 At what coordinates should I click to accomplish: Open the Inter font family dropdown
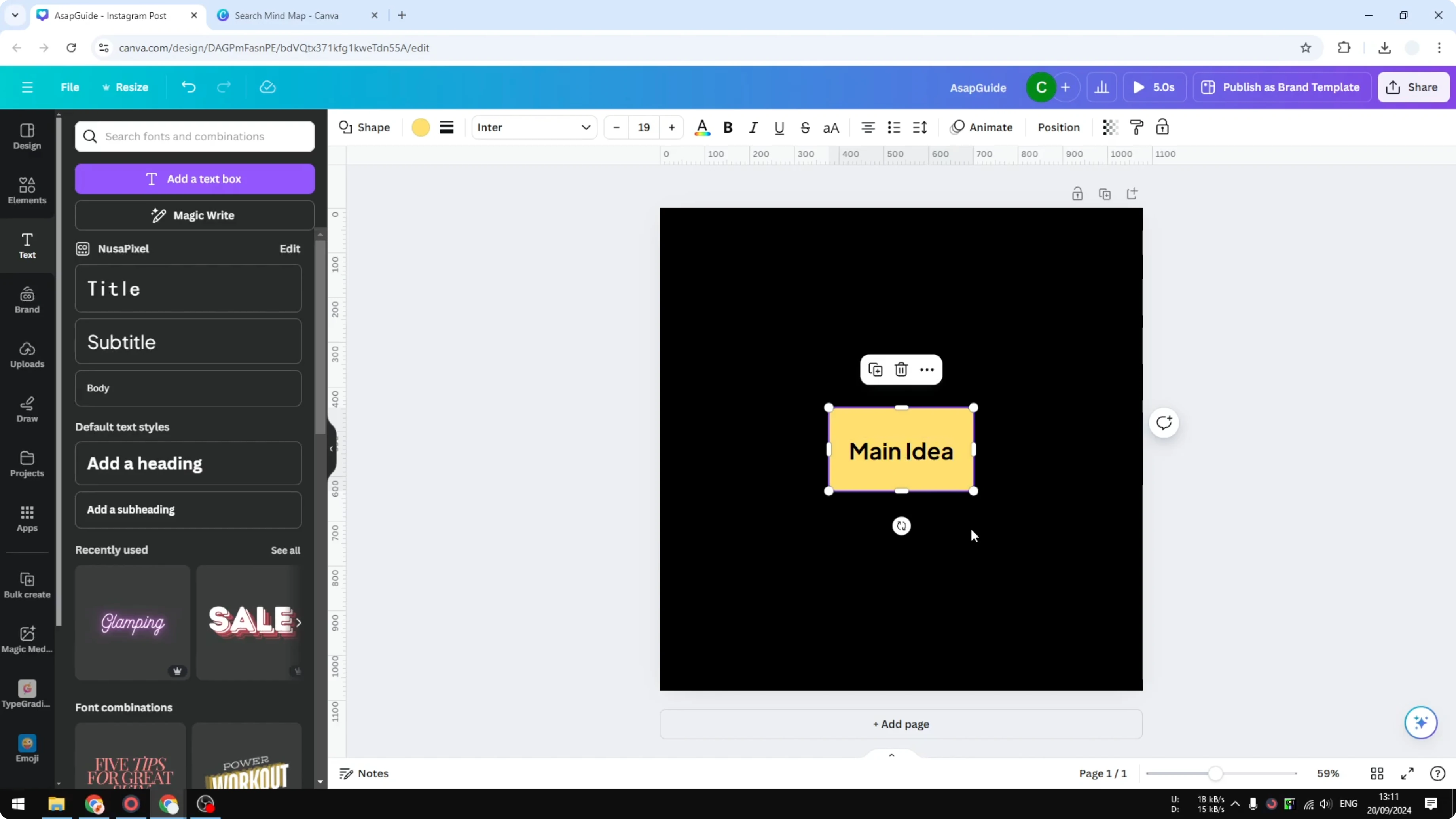click(x=534, y=127)
